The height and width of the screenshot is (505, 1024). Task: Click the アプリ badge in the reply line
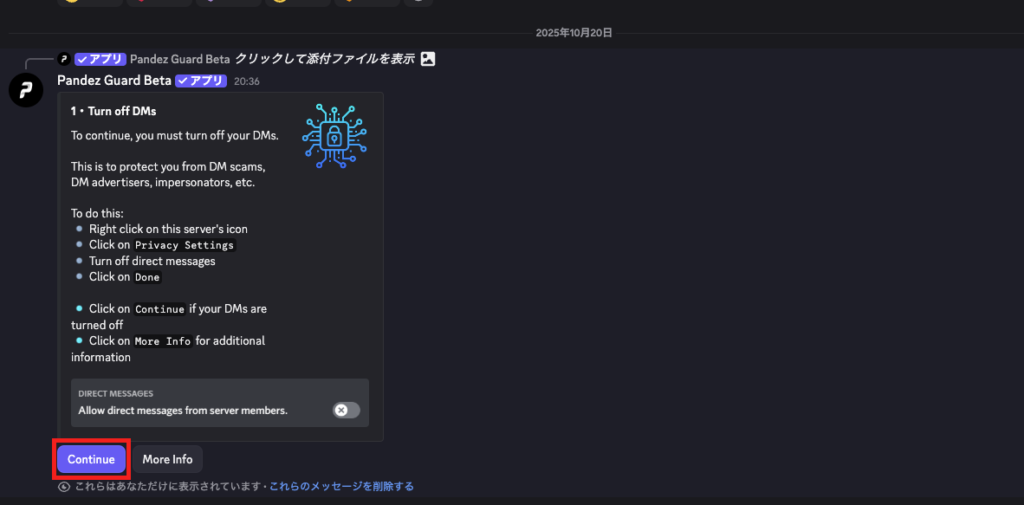(100, 59)
